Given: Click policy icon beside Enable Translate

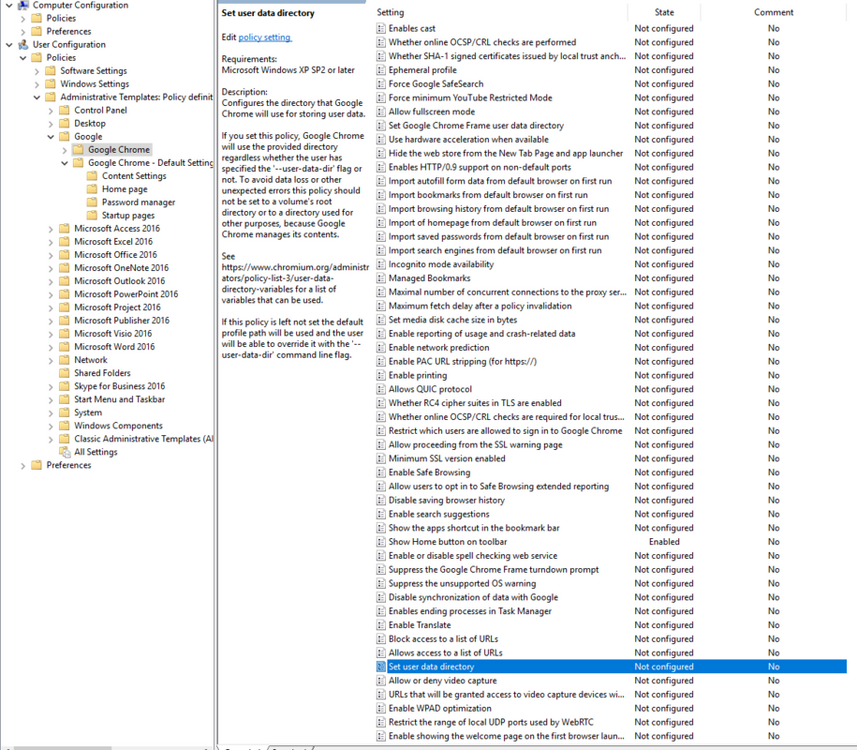Looking at the screenshot, I should click(381, 625).
